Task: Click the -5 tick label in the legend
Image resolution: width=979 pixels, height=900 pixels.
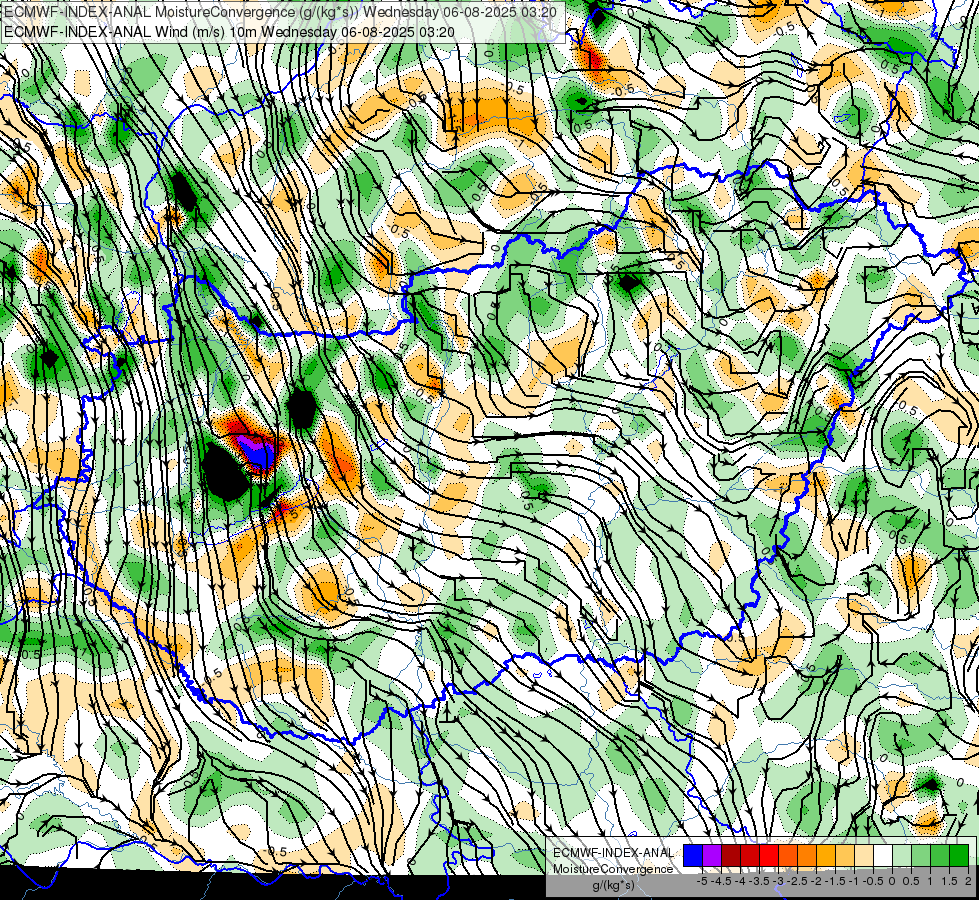Action: tap(702, 881)
